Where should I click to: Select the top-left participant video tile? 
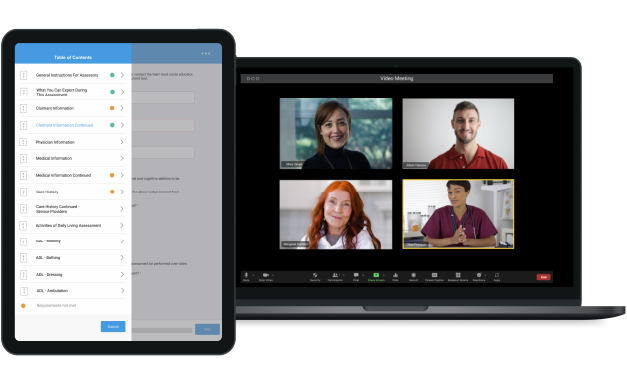click(x=335, y=134)
